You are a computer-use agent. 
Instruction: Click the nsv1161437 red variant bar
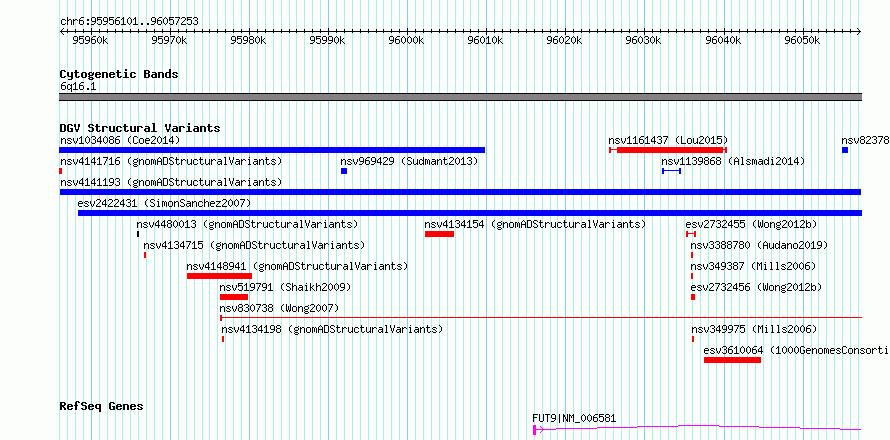coord(668,150)
